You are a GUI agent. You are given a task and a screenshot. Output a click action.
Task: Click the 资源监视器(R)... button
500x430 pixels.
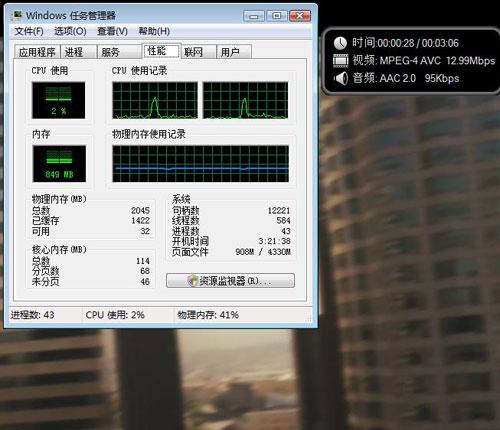click(230, 281)
